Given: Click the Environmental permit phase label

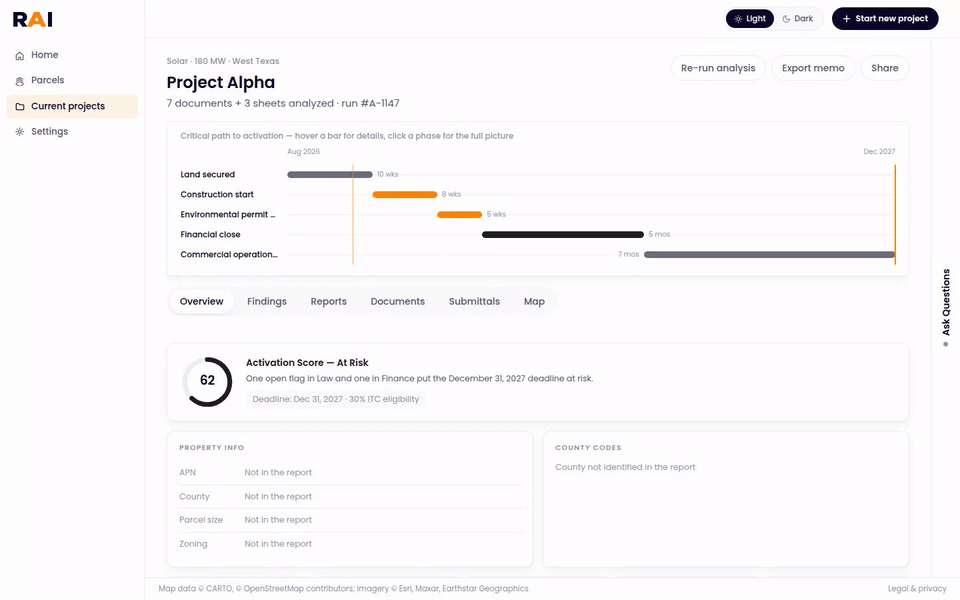Looking at the screenshot, I should (x=228, y=214).
